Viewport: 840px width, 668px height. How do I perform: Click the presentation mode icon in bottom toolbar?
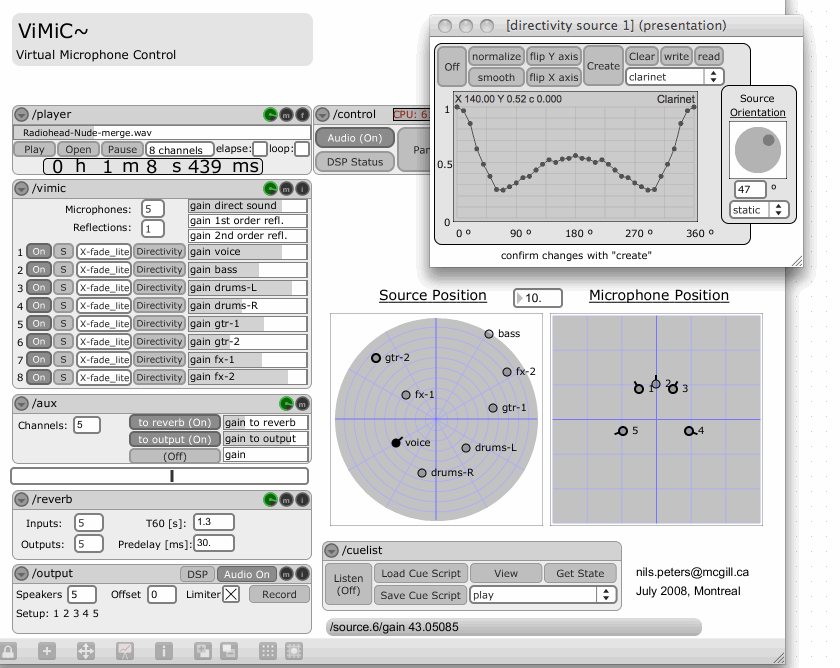[125, 651]
